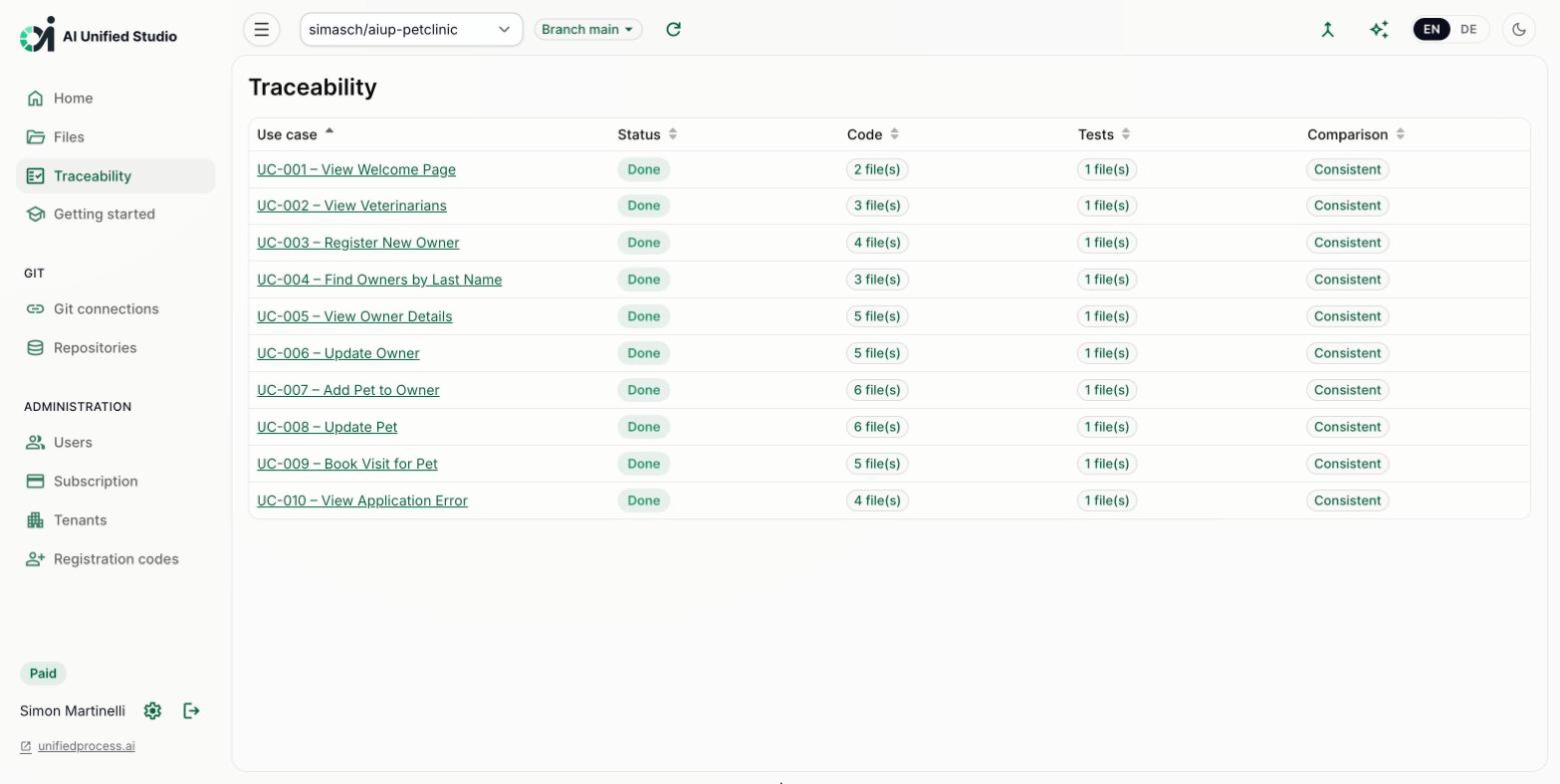
Task: Switch language to EN
Action: pyautogui.click(x=1431, y=30)
